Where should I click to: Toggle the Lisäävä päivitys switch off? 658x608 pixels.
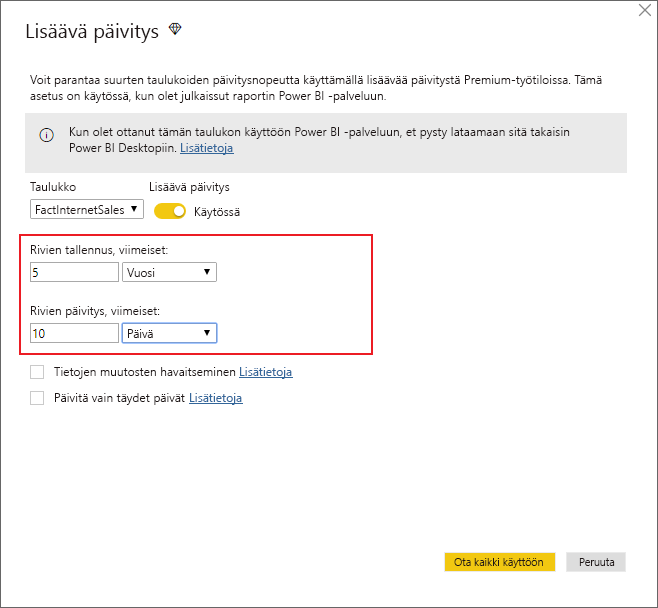pos(170,210)
